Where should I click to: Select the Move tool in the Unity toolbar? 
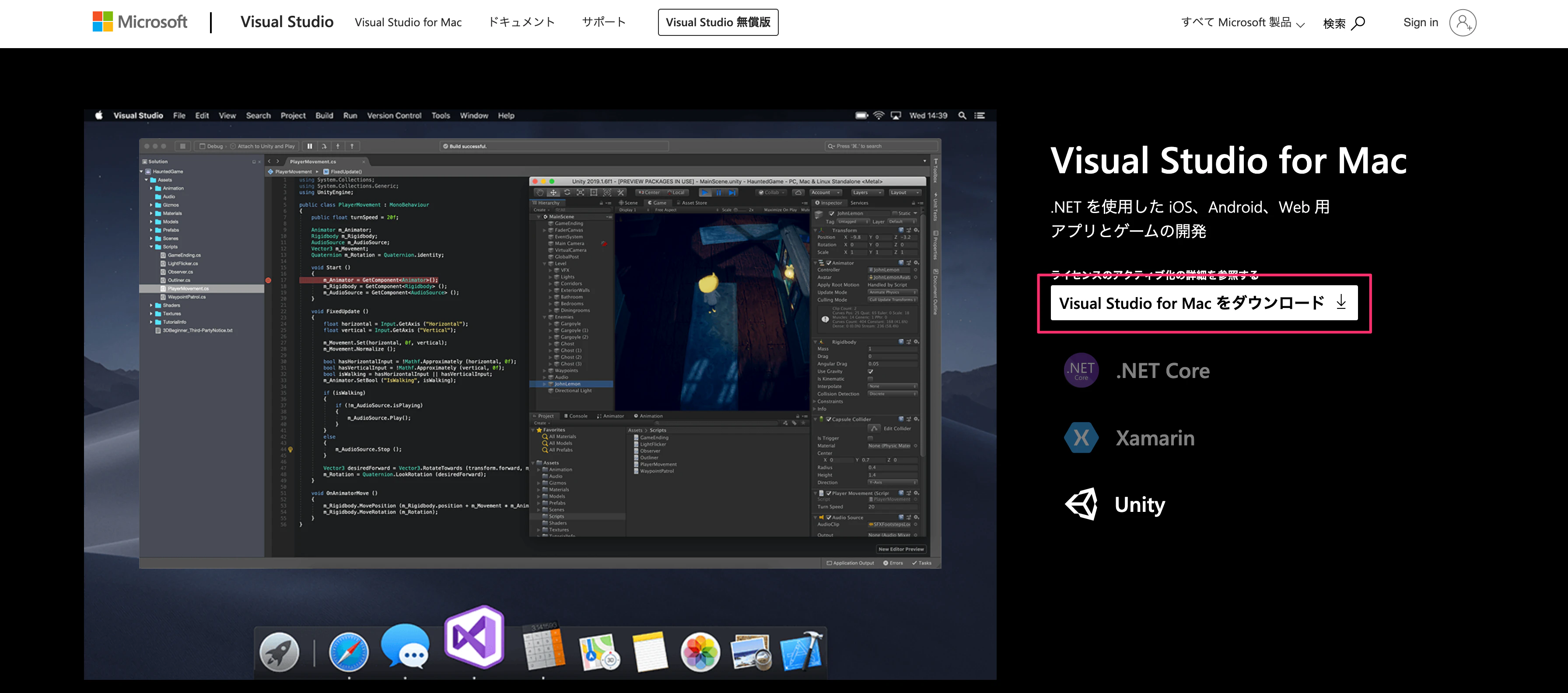[553, 192]
